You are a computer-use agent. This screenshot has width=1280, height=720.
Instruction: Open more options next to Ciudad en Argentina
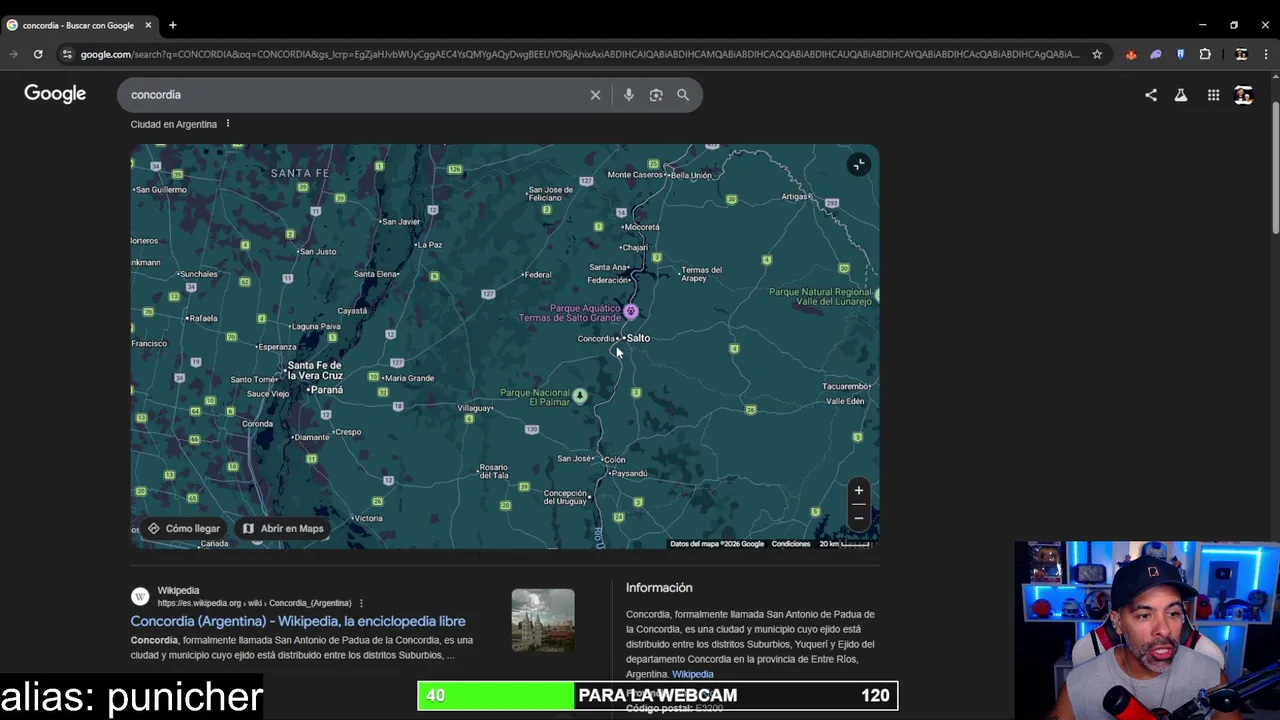click(228, 124)
